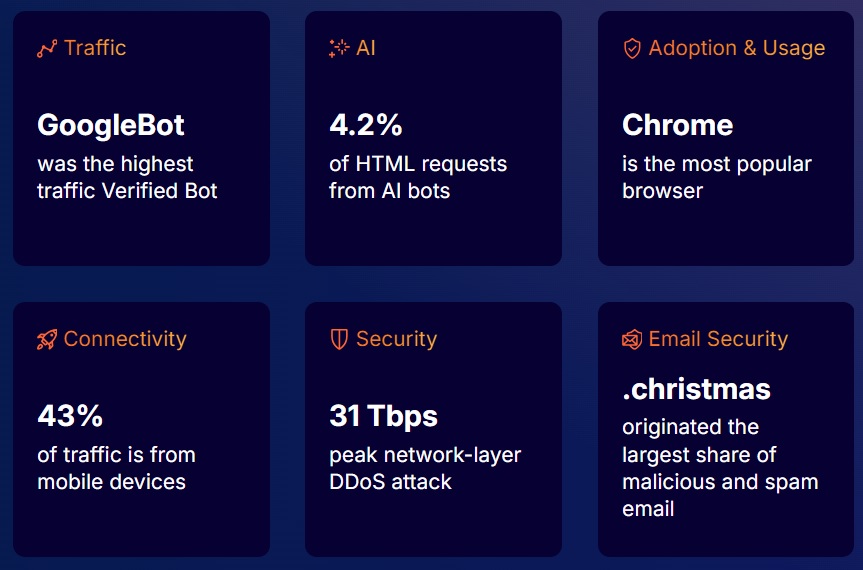863x570 pixels.
Task: Click the 43% mobile traffic figure
Action: coord(70,415)
